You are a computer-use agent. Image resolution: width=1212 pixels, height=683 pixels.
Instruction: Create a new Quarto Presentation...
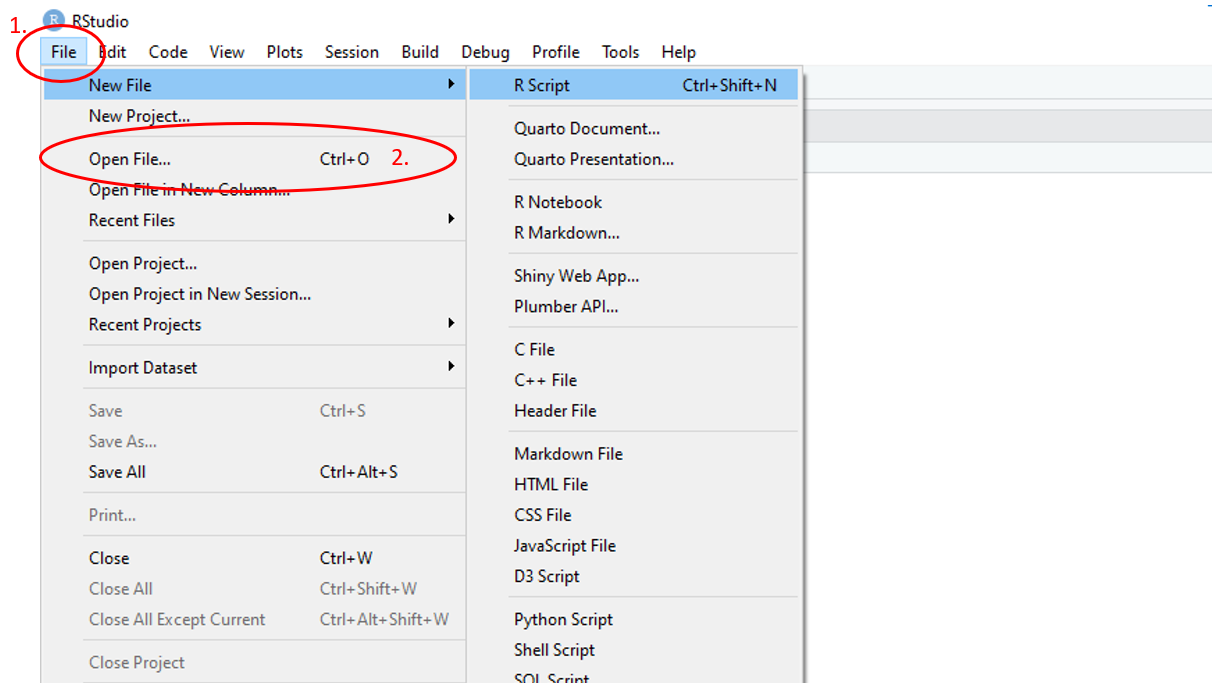[635, 159]
